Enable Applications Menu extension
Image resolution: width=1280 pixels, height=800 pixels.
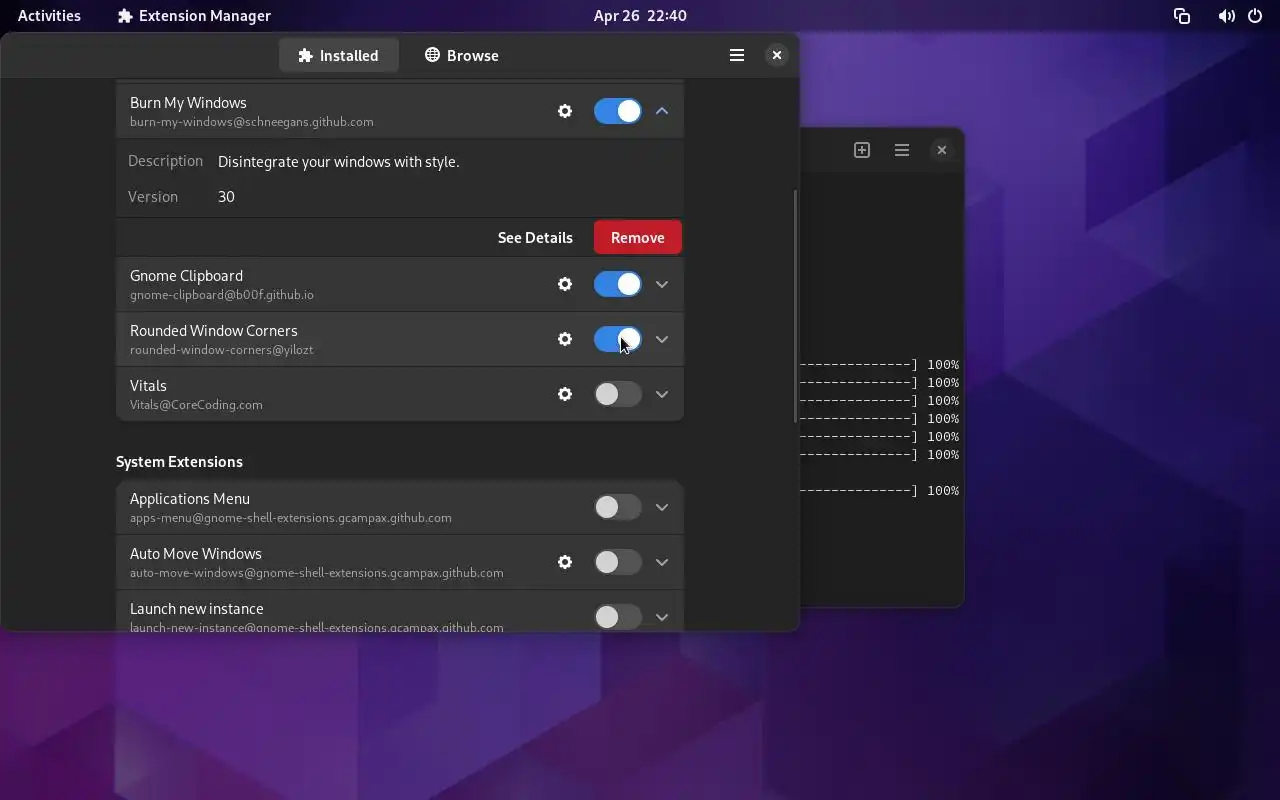(618, 507)
